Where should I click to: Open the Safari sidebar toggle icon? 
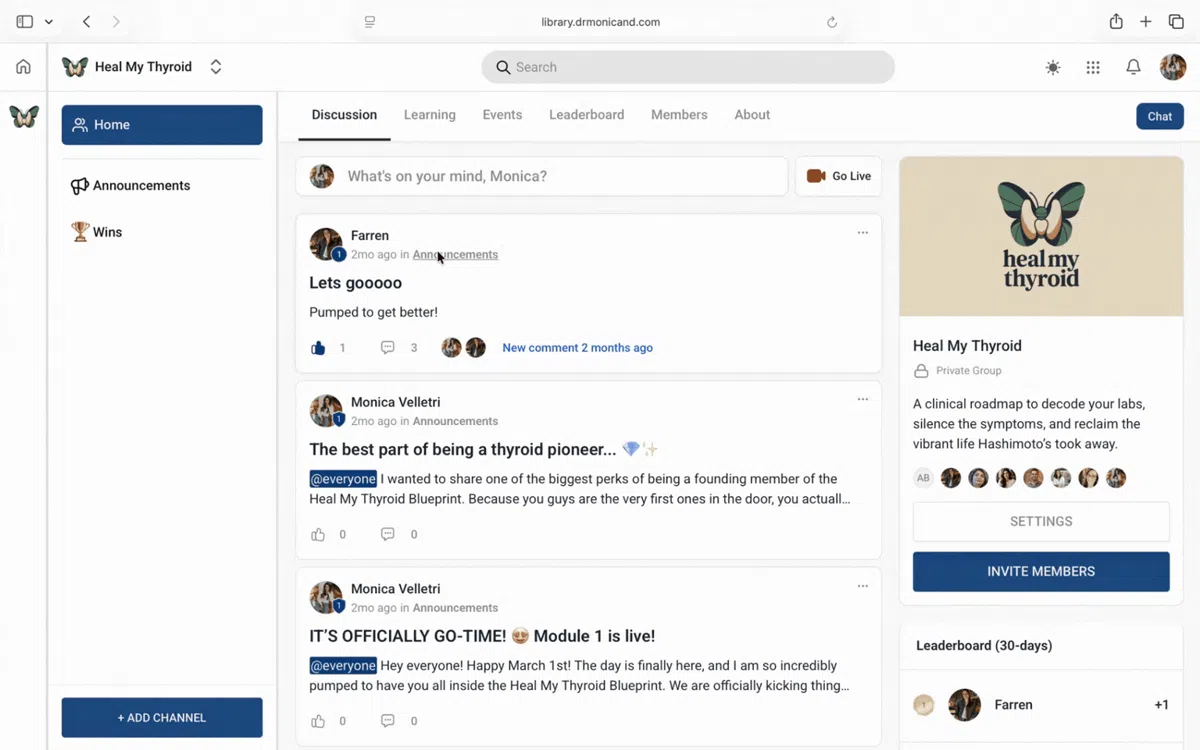click(25, 22)
